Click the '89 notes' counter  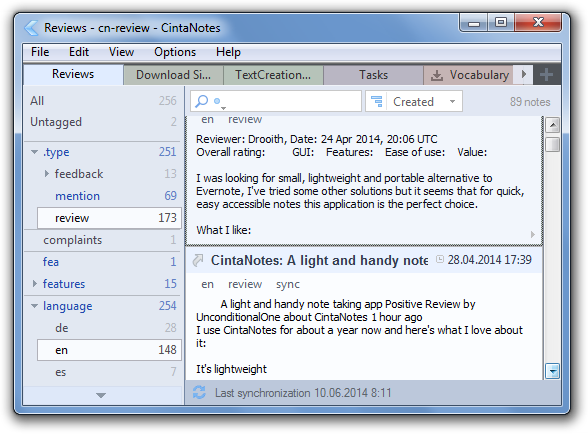pyautogui.click(x=530, y=102)
